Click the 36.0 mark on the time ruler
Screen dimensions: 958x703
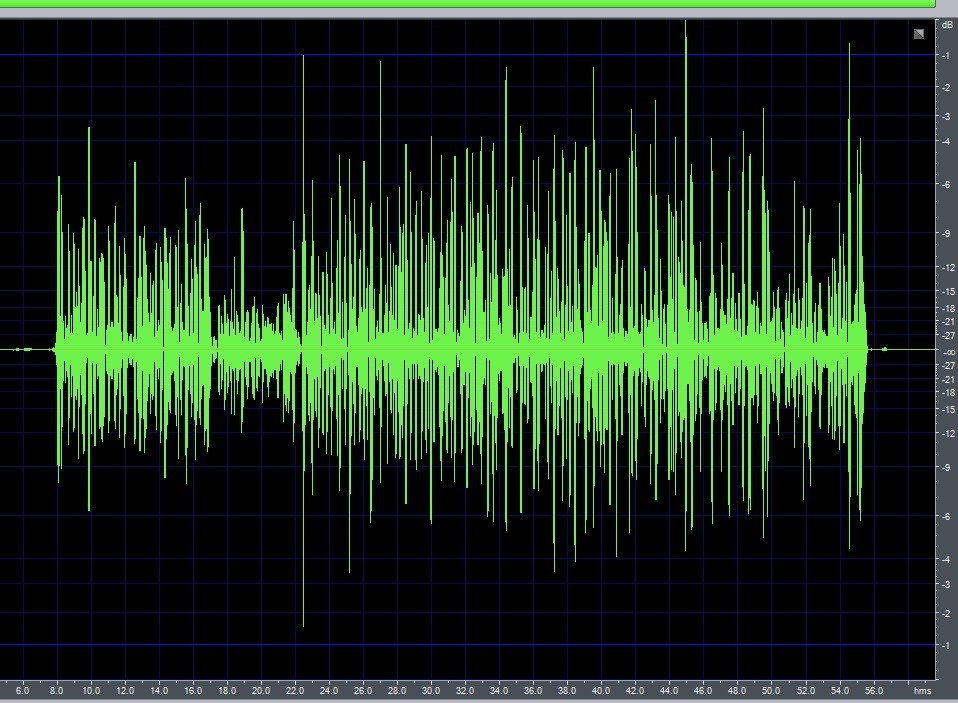pyautogui.click(x=533, y=691)
